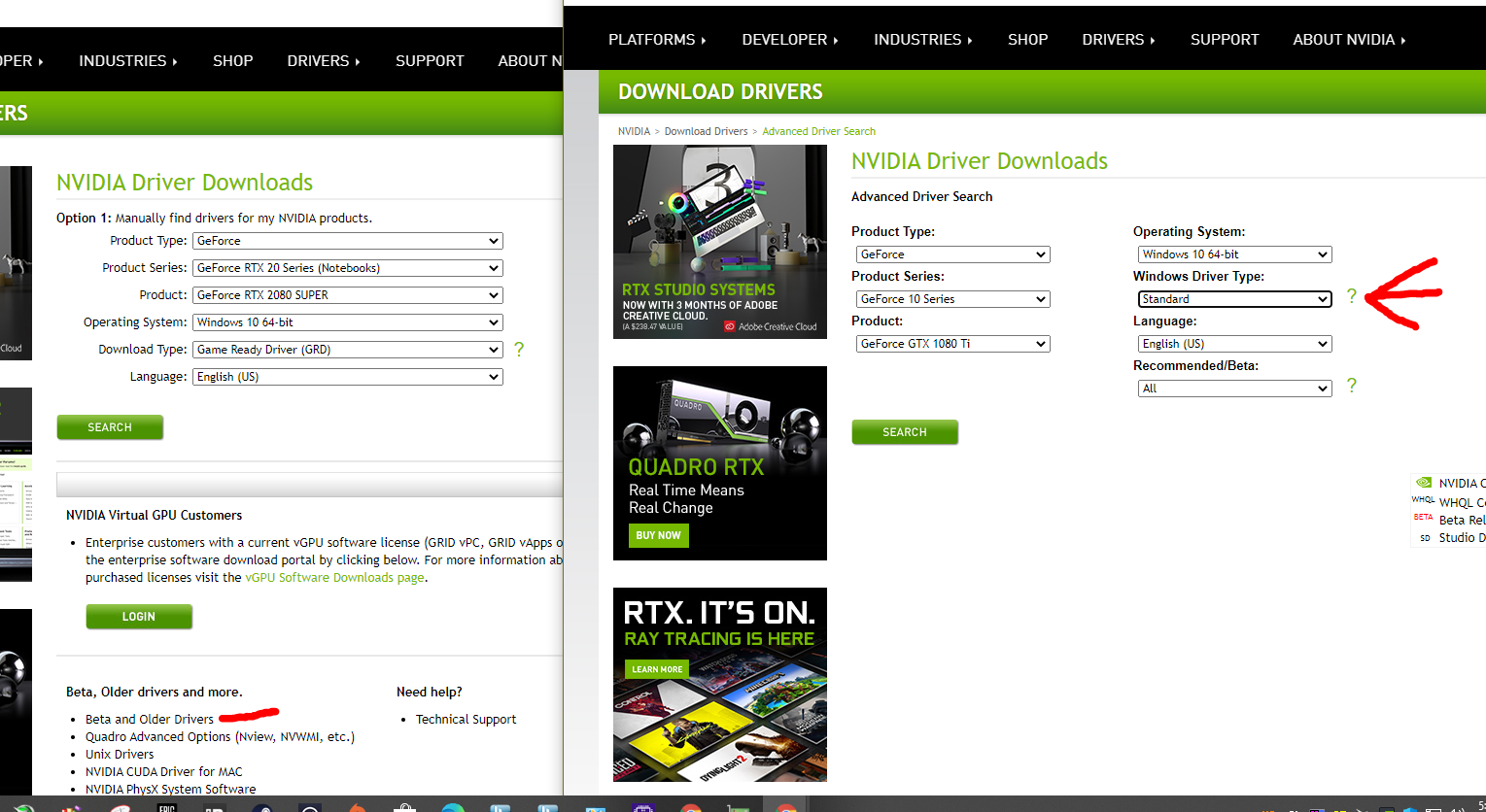Click Advanced Driver Search breadcrumb
The width and height of the screenshot is (1486, 812).
(819, 131)
